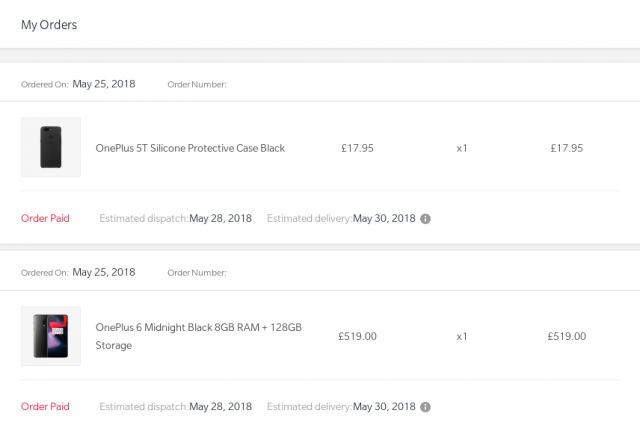Image resolution: width=640 pixels, height=431 pixels.
Task: Click the OnePlus 6 Midnight Black 8GB RAM title
Action: pyautogui.click(x=198, y=336)
